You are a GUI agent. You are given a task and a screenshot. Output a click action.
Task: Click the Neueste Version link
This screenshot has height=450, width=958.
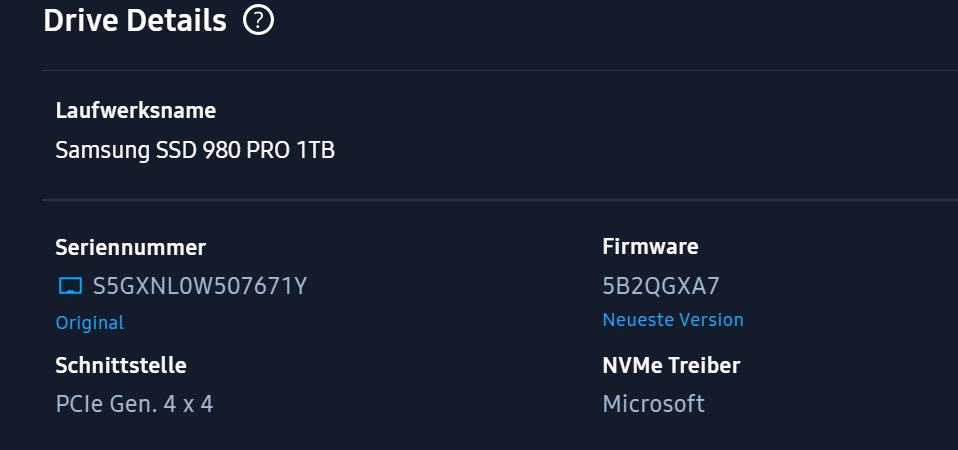click(x=673, y=320)
